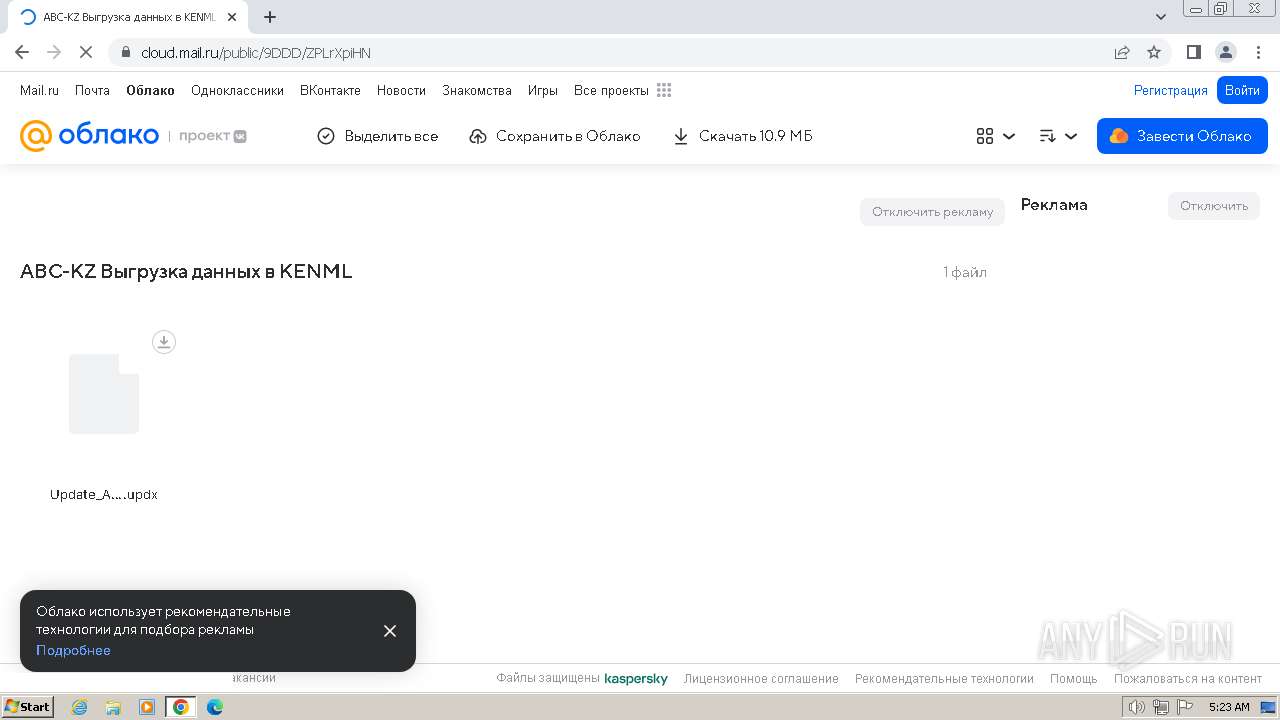This screenshot has height=720, width=1280.
Task: Click Сохранить в Облако
Action: [x=555, y=136]
